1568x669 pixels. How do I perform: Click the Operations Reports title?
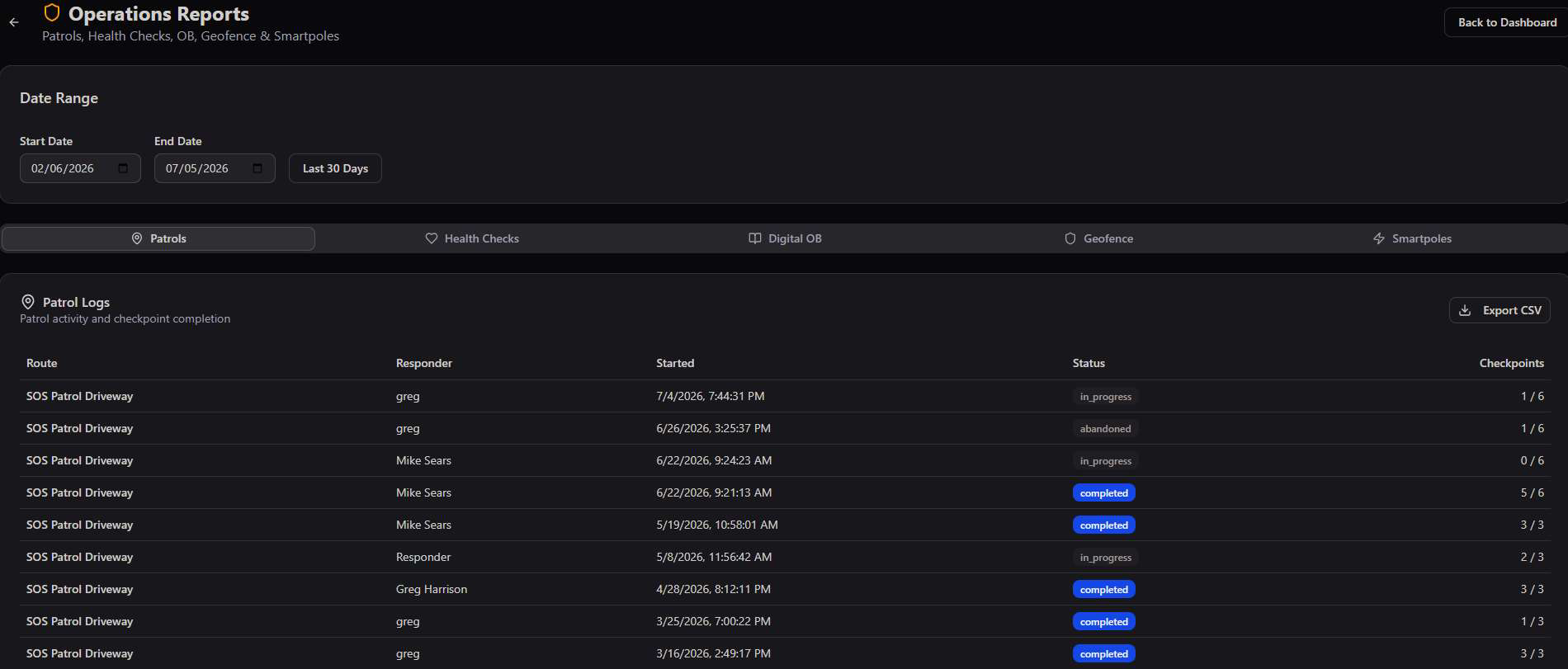[158, 14]
